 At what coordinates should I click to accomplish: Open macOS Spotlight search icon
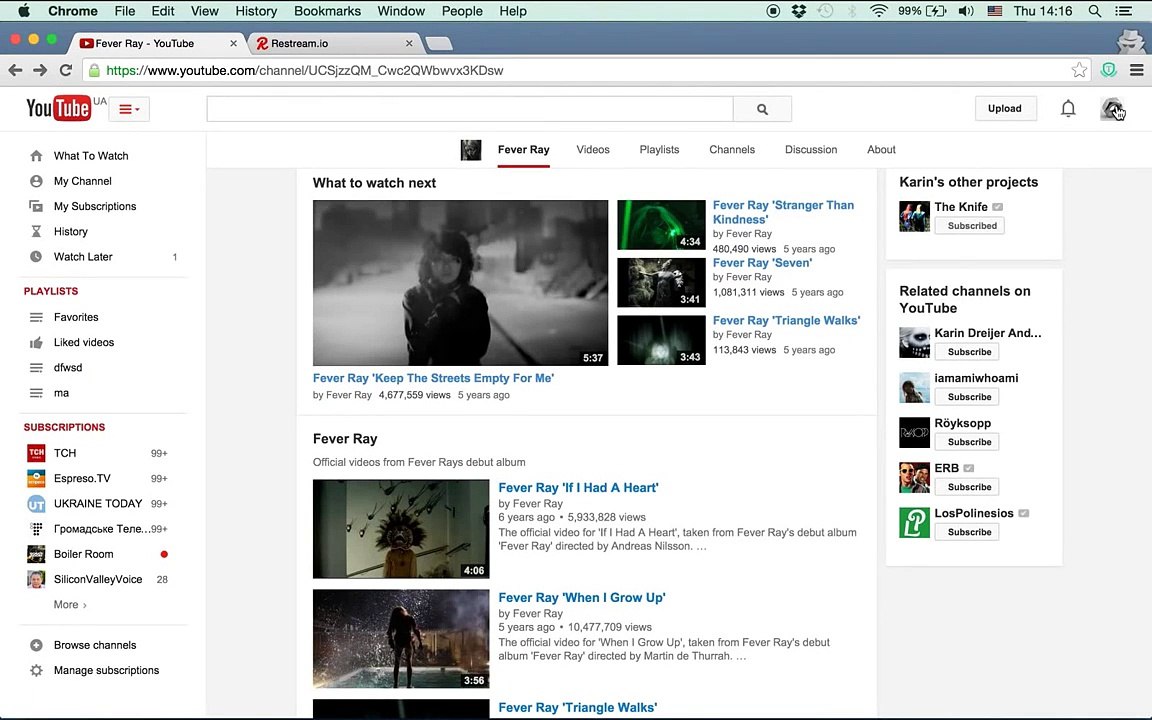click(1095, 11)
